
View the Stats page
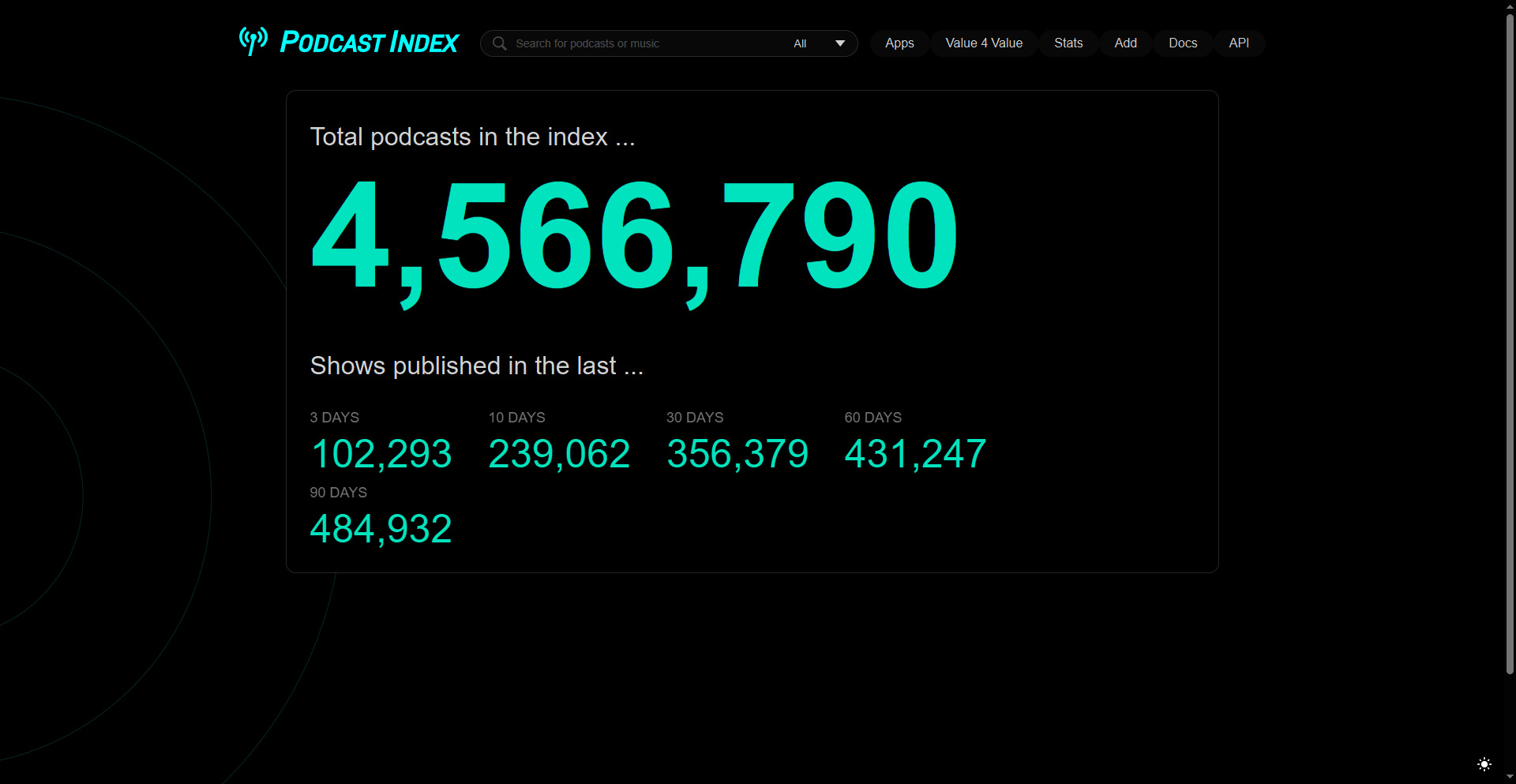(x=1068, y=43)
